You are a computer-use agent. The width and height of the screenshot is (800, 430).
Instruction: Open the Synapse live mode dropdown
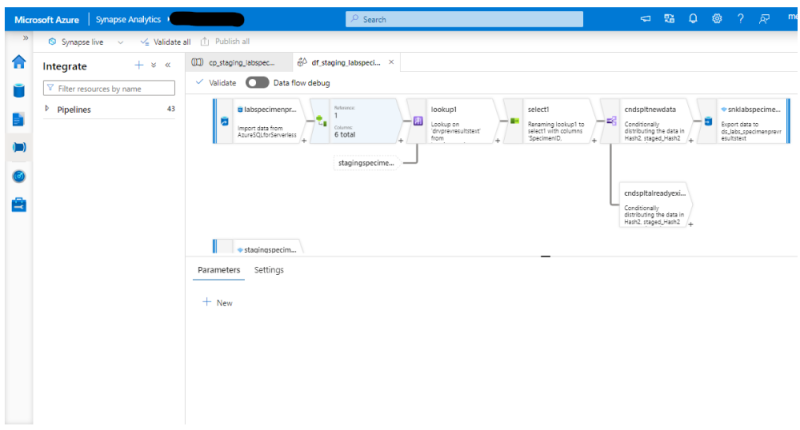pos(87,42)
